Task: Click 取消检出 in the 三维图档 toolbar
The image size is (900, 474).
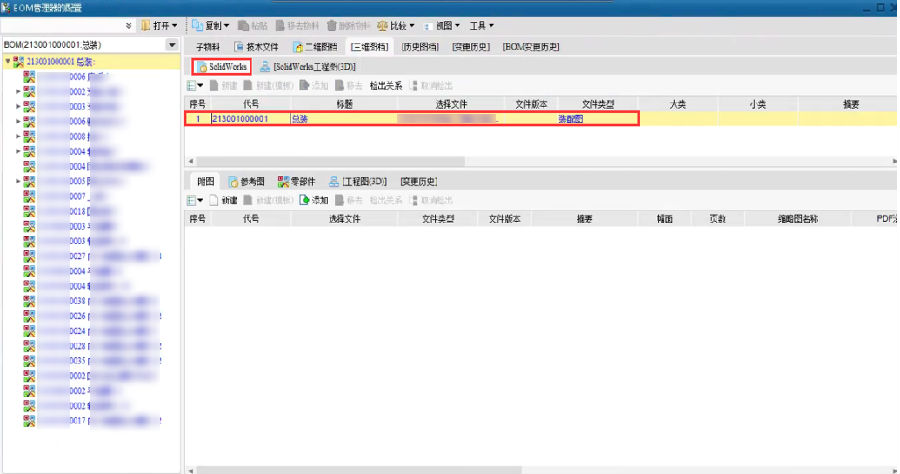Action: [432, 86]
